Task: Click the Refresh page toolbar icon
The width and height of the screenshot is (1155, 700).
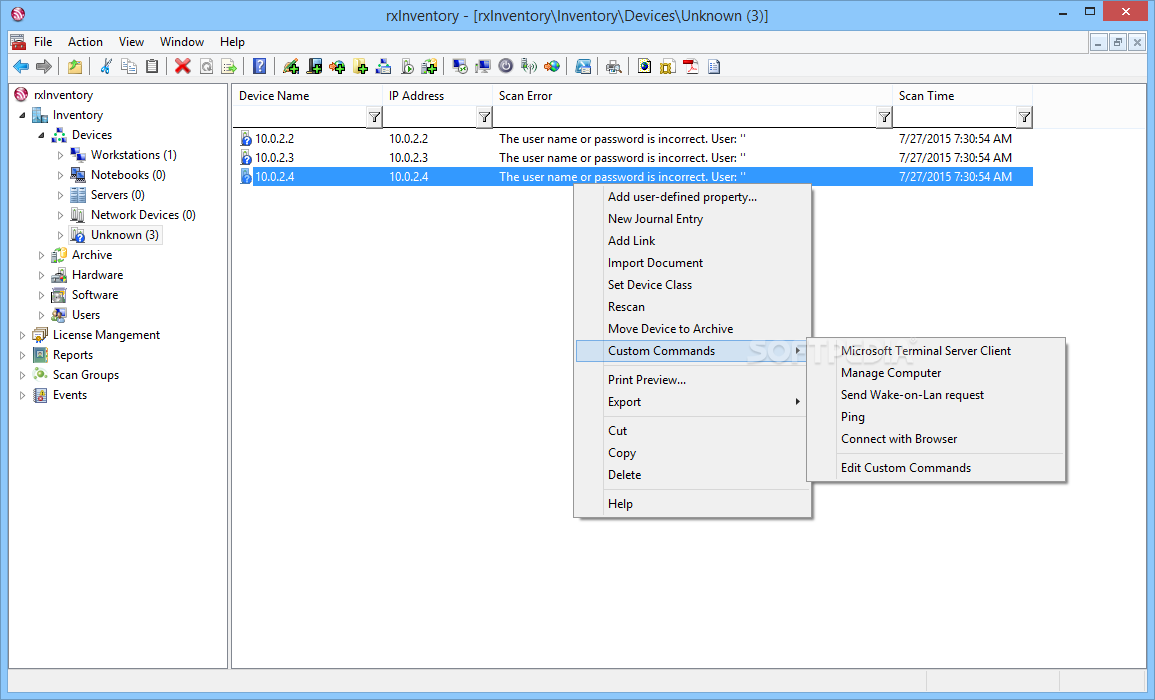Action: (x=206, y=67)
